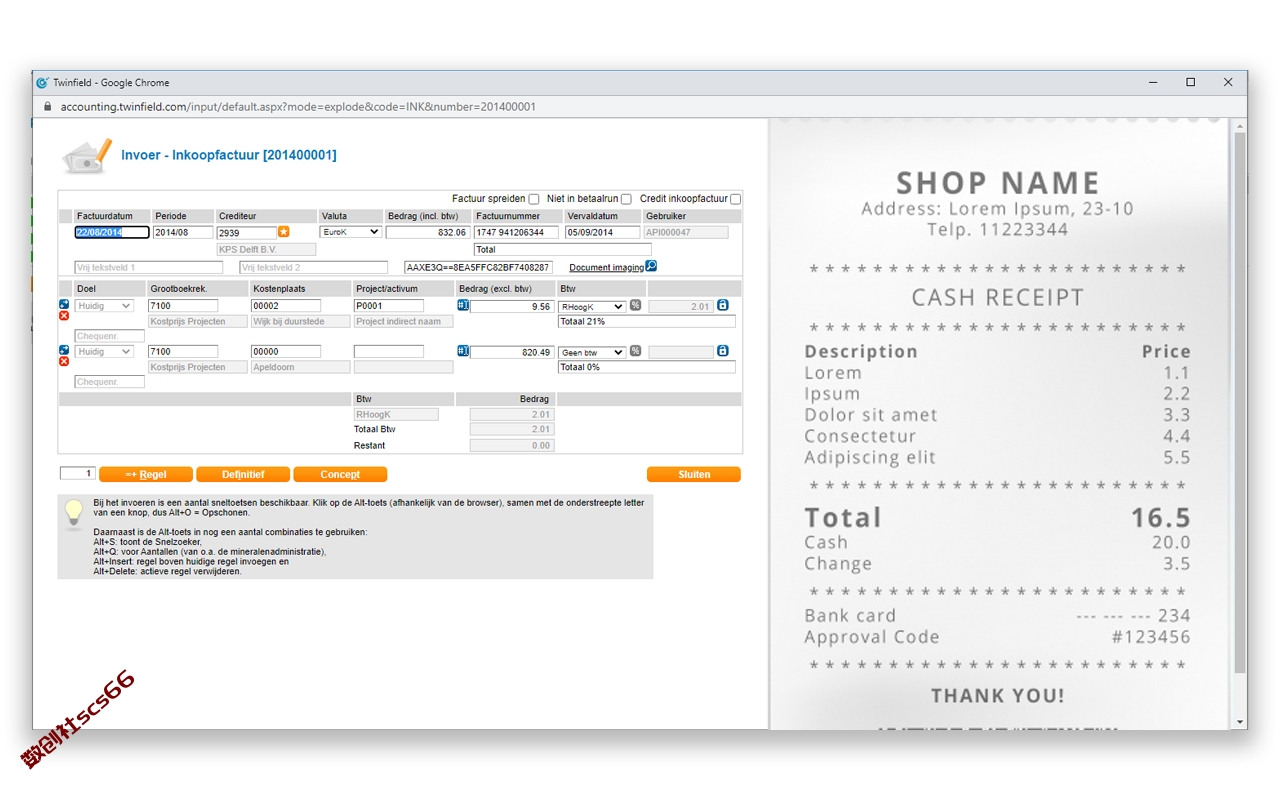
Task: Click the Crediteur field with 2939
Action: (x=246, y=232)
